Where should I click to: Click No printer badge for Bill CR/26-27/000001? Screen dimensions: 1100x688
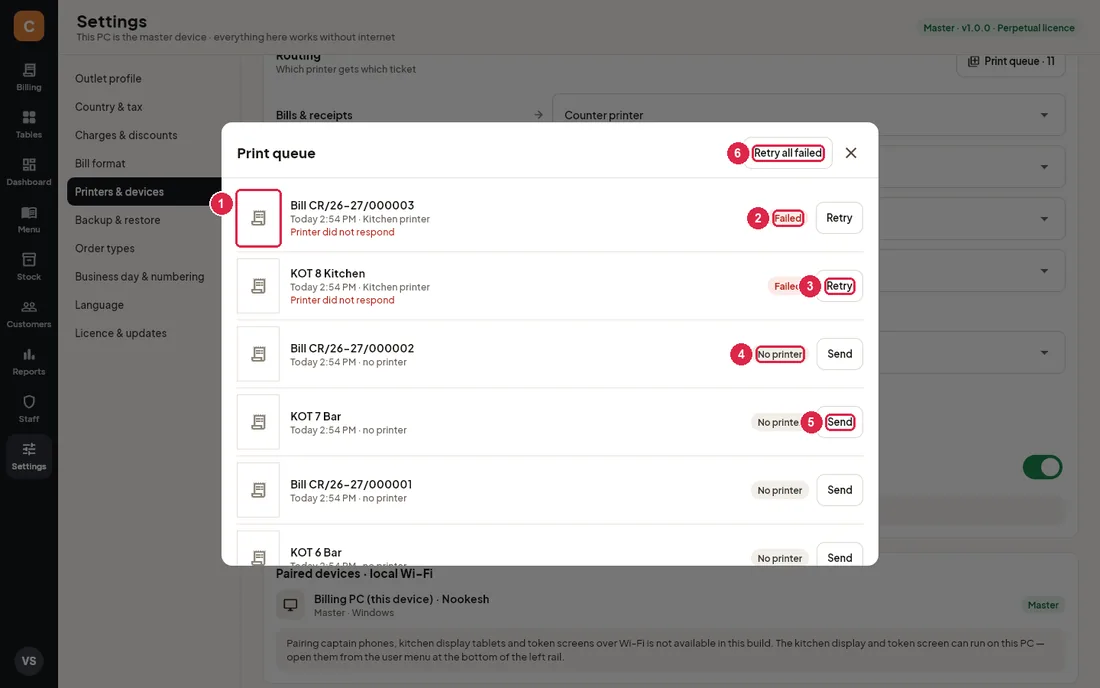779,490
